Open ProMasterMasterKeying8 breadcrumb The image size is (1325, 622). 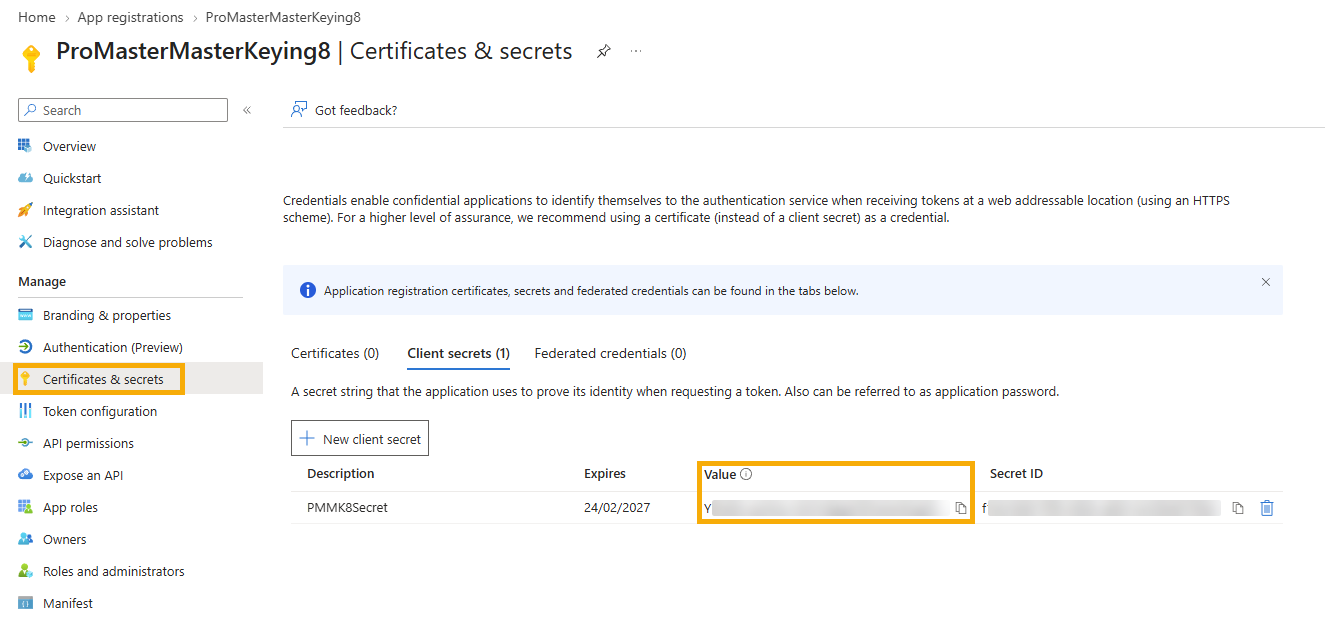coord(283,17)
